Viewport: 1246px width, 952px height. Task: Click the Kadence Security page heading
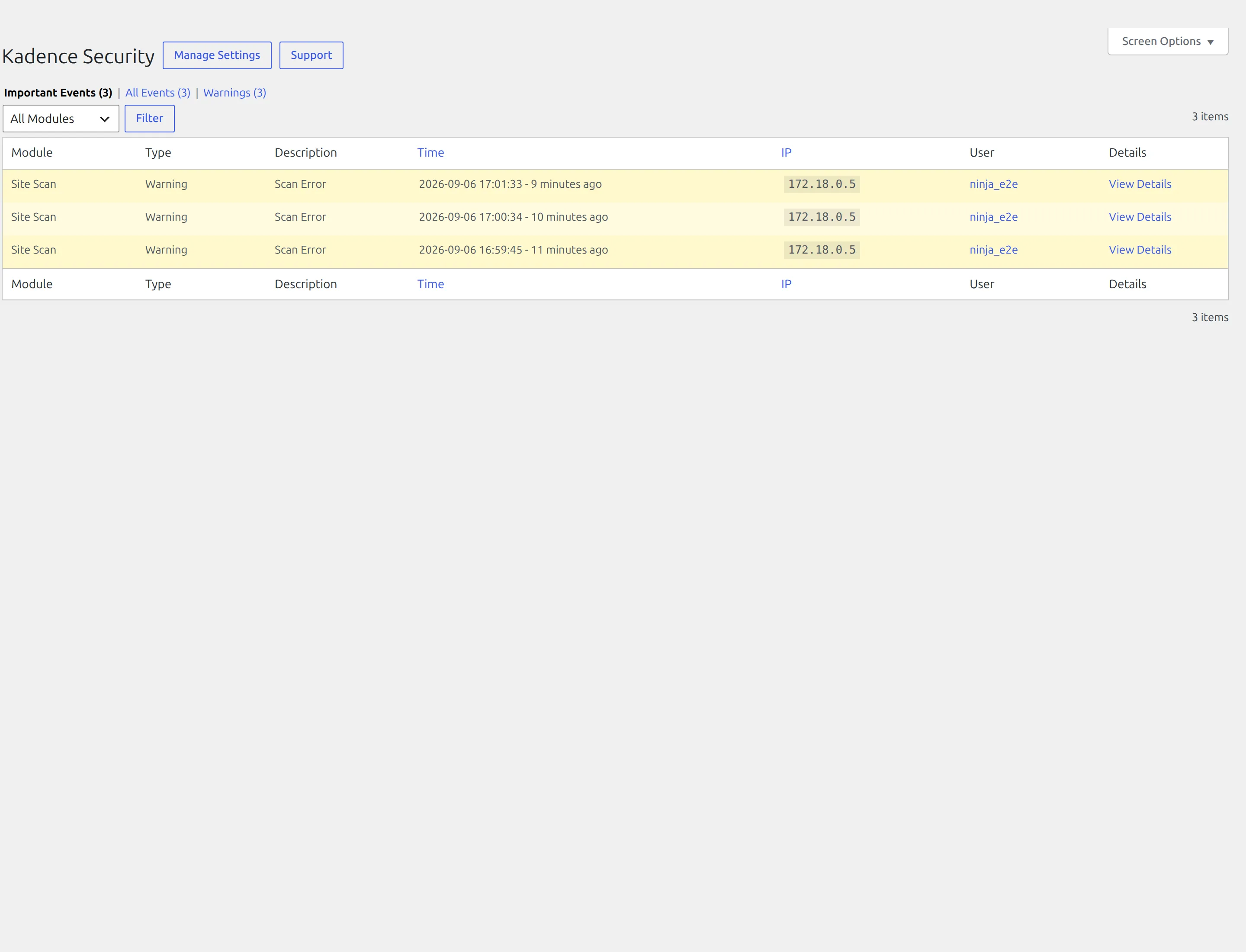click(x=78, y=56)
